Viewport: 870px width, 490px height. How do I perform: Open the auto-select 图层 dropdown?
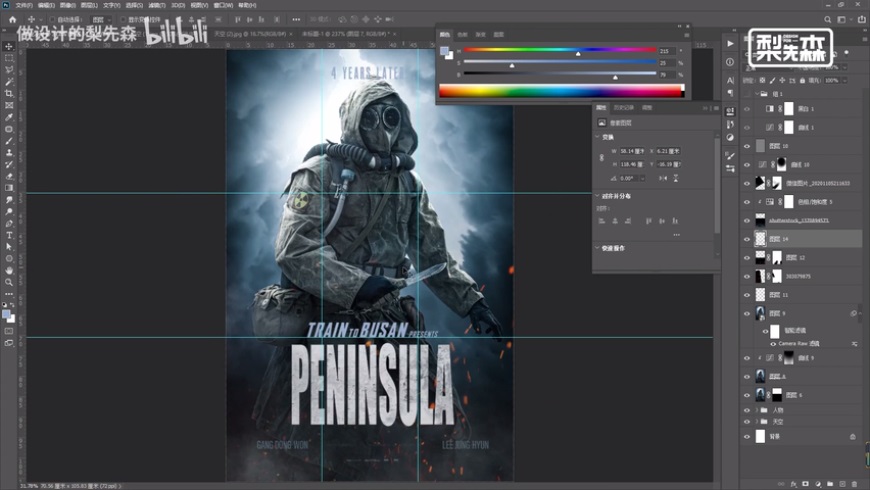(101, 19)
